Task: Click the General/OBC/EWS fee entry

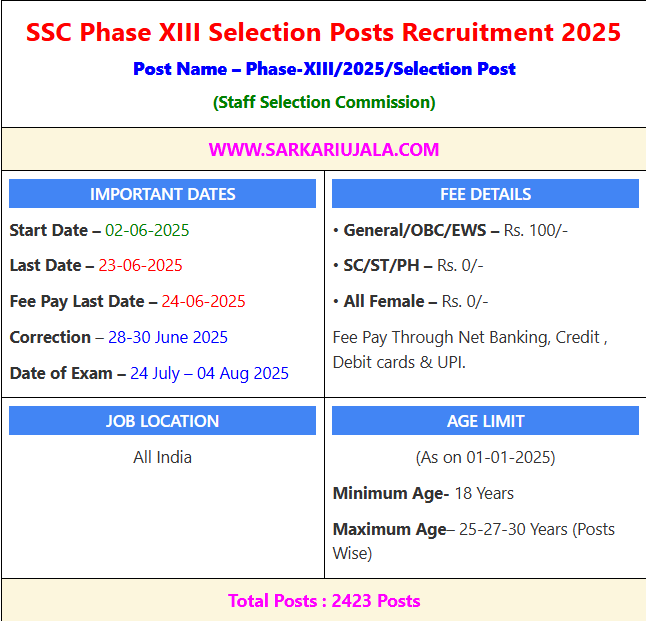Action: [x=450, y=230]
